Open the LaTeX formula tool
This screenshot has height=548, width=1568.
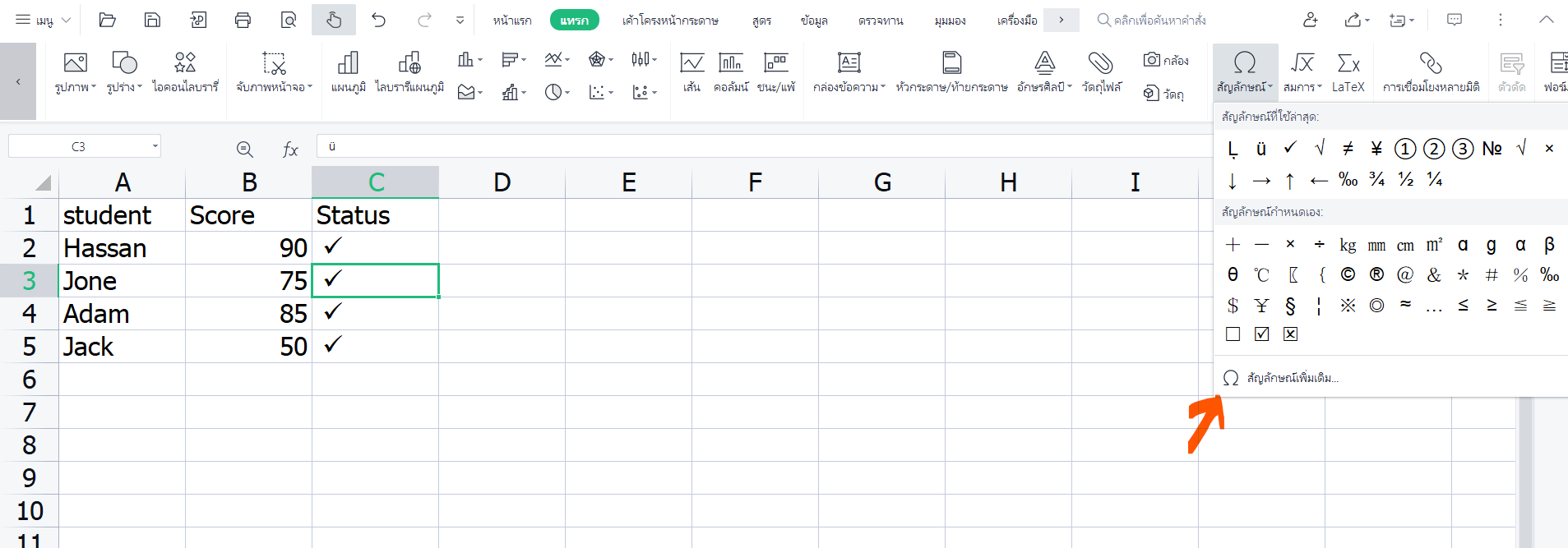(x=1348, y=71)
